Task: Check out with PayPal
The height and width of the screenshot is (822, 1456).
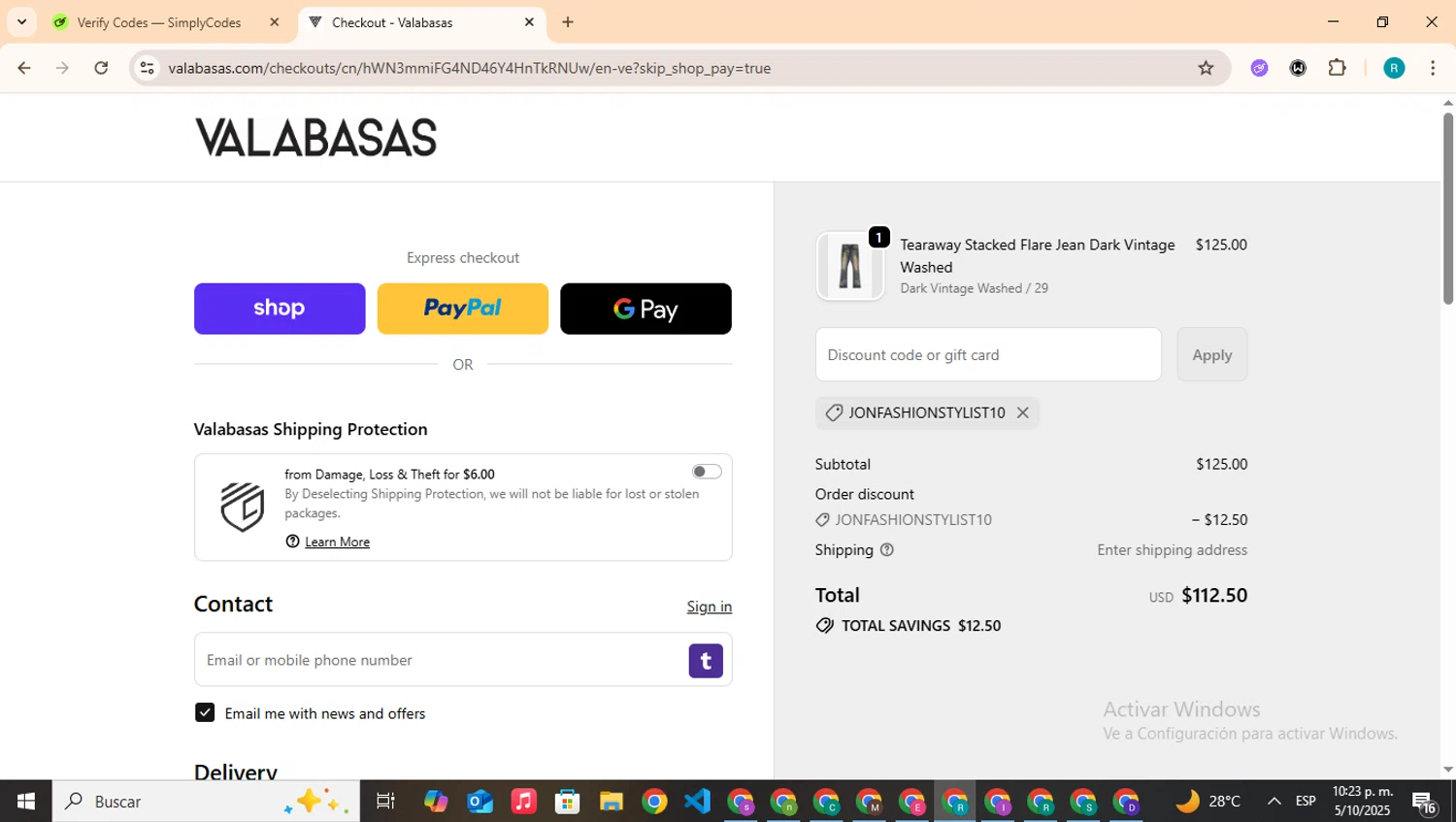Action: click(x=463, y=309)
